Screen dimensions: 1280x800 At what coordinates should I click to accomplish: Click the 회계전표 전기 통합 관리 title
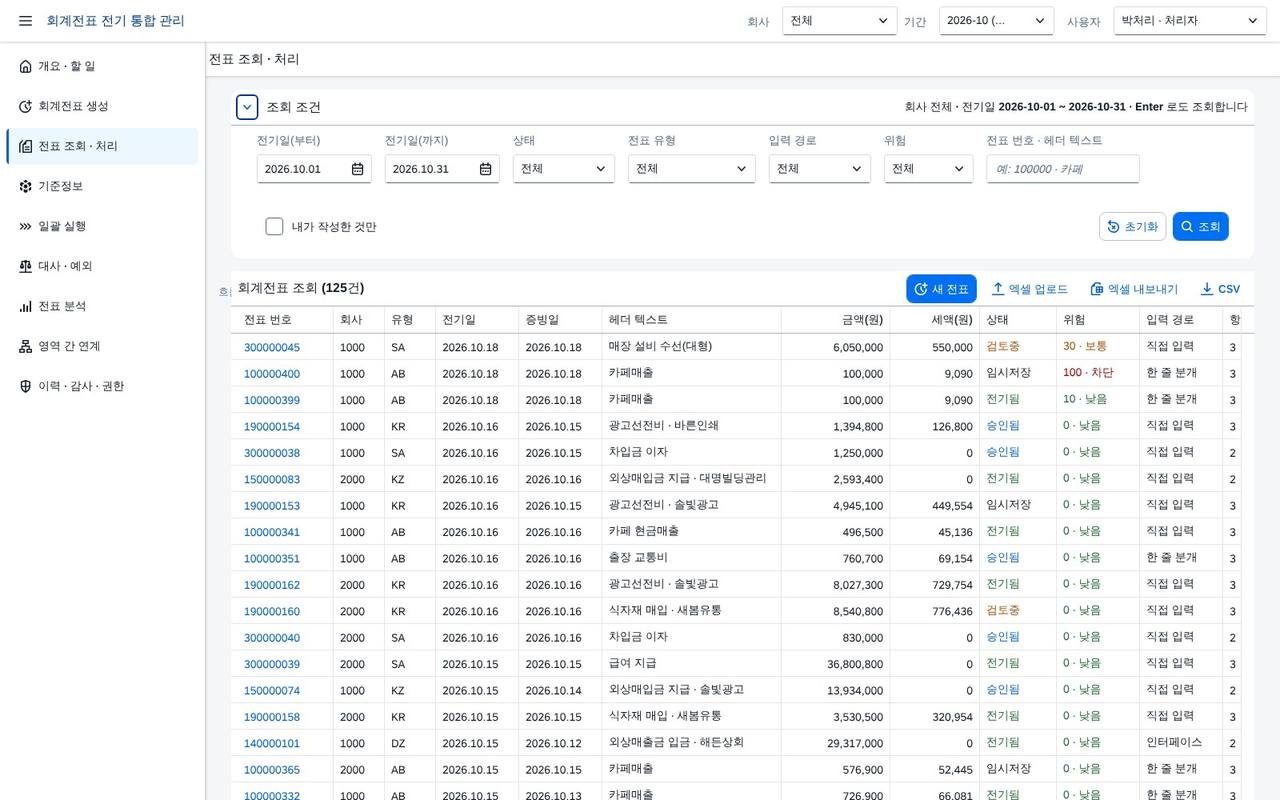[115, 21]
